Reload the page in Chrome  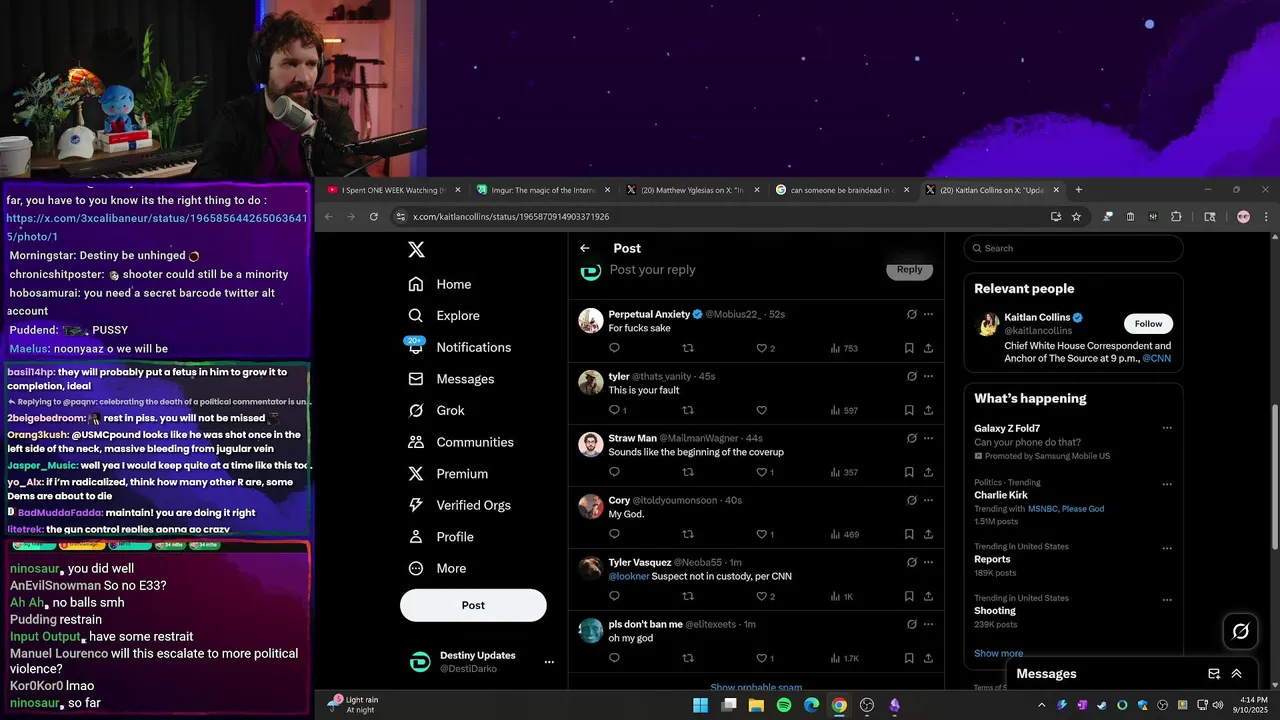(374, 216)
